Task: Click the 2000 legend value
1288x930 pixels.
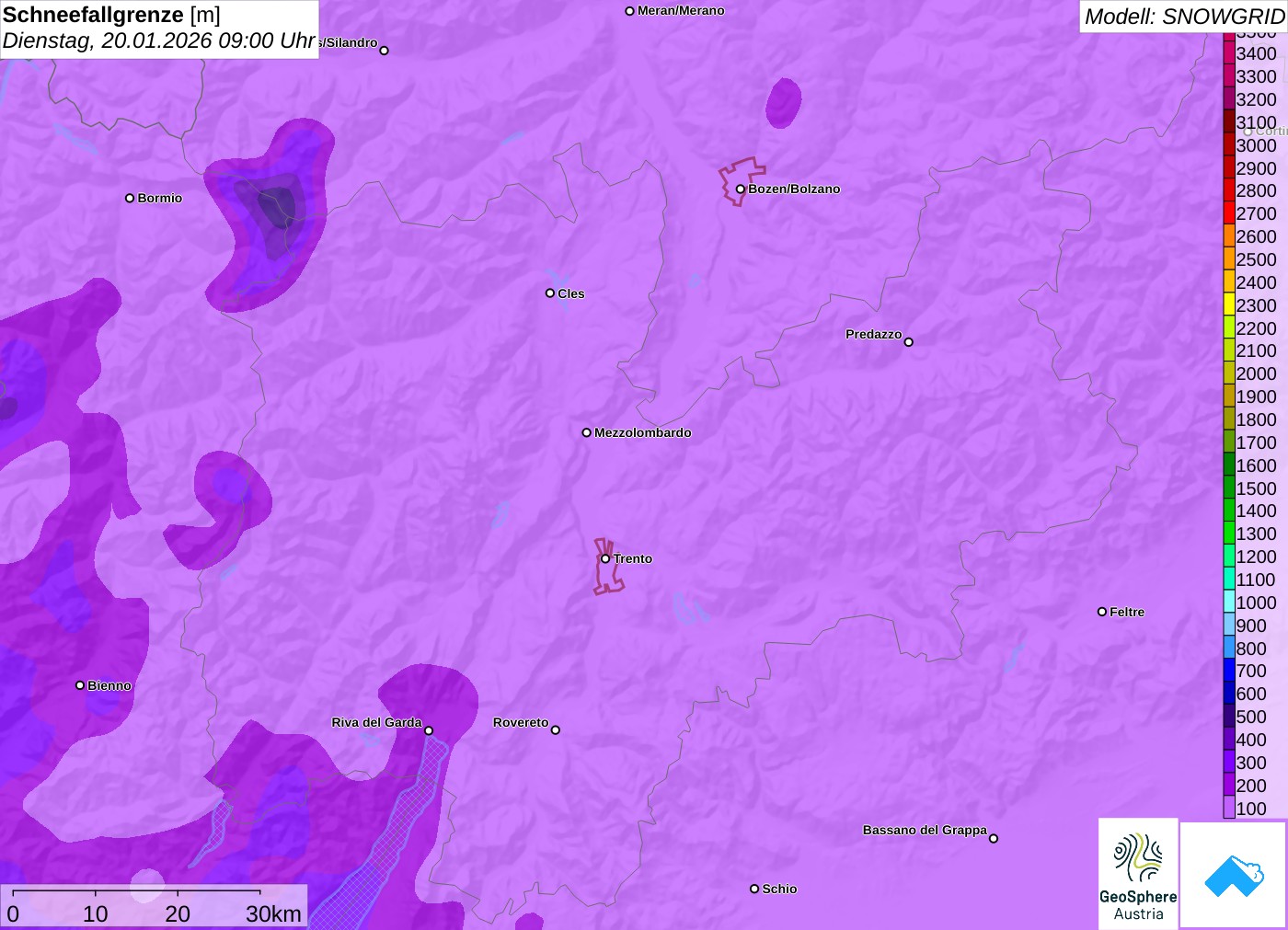Action: [x=1256, y=373]
